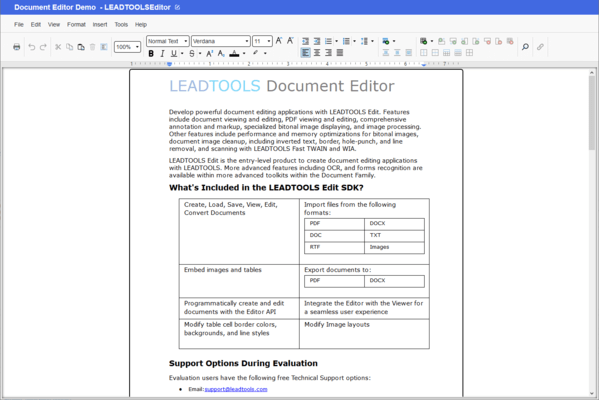This screenshot has width=599, height=400.
Task: Open the Insert menu
Action: [100, 24]
